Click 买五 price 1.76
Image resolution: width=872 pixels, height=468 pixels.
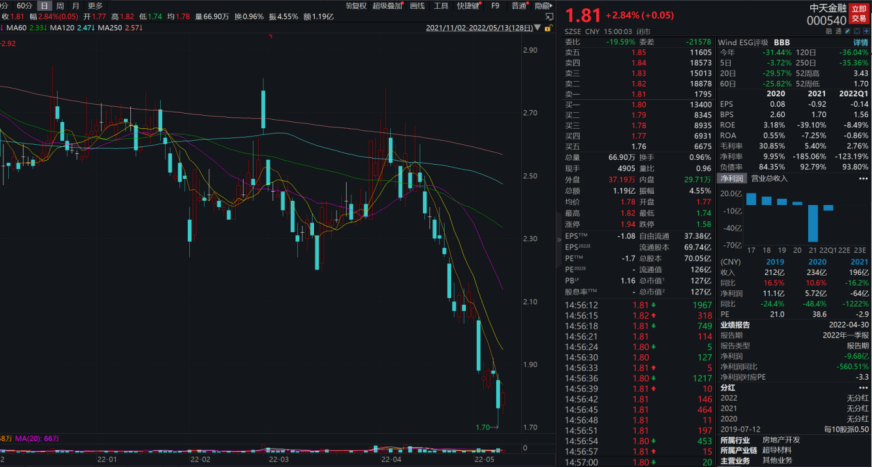(x=638, y=146)
